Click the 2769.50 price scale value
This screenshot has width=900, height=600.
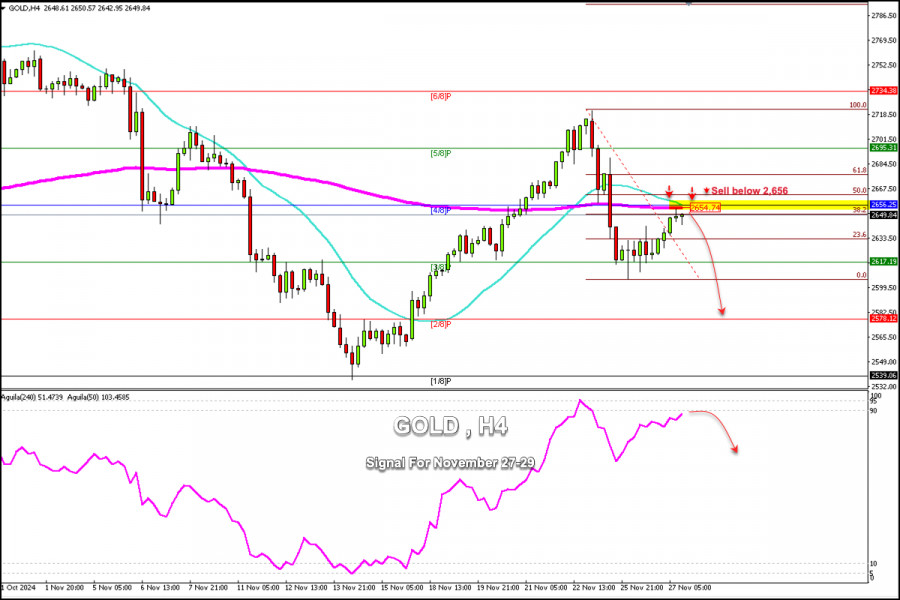point(884,40)
